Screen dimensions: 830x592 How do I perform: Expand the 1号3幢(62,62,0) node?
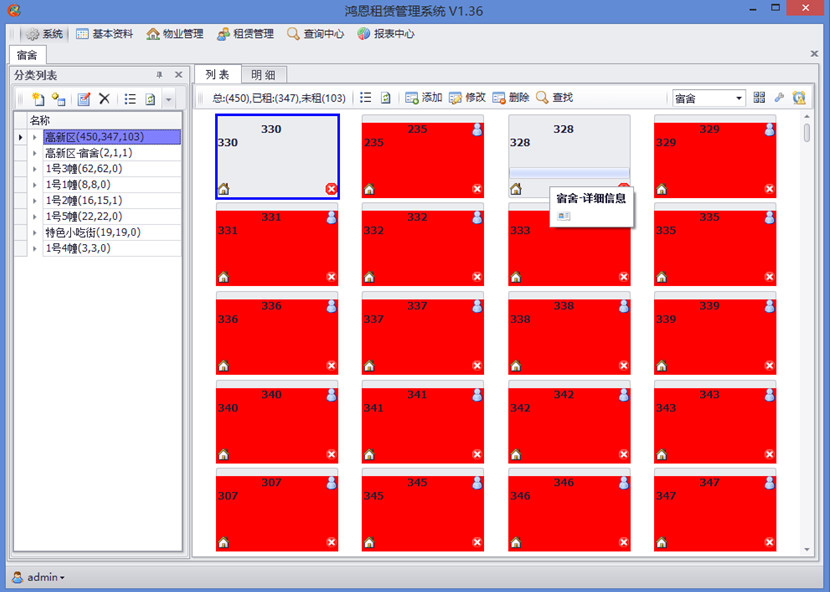34,169
